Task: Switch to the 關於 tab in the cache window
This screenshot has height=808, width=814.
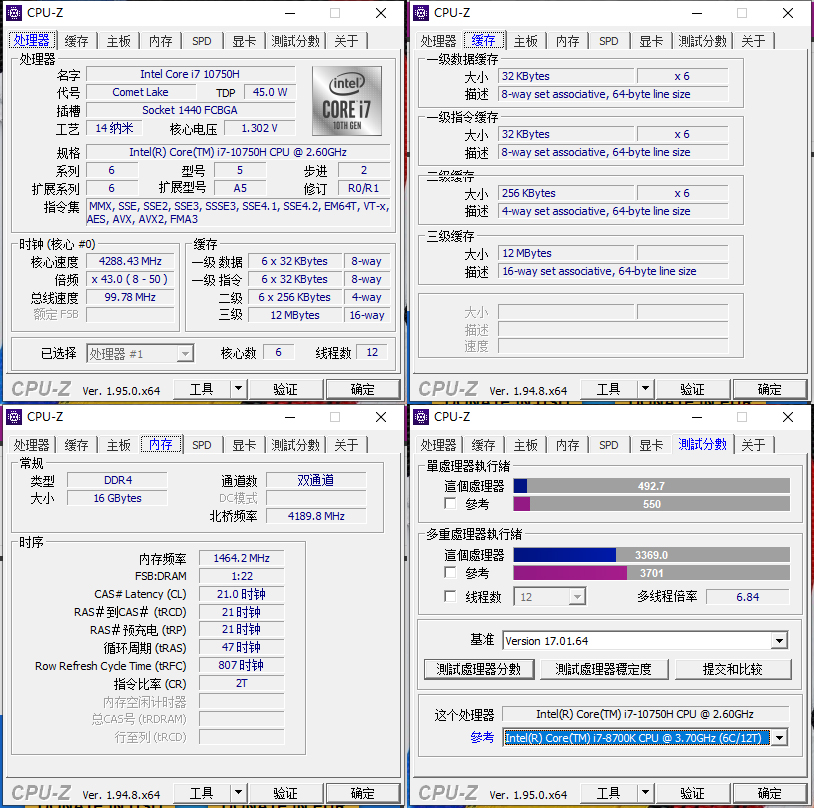Action: click(x=753, y=41)
